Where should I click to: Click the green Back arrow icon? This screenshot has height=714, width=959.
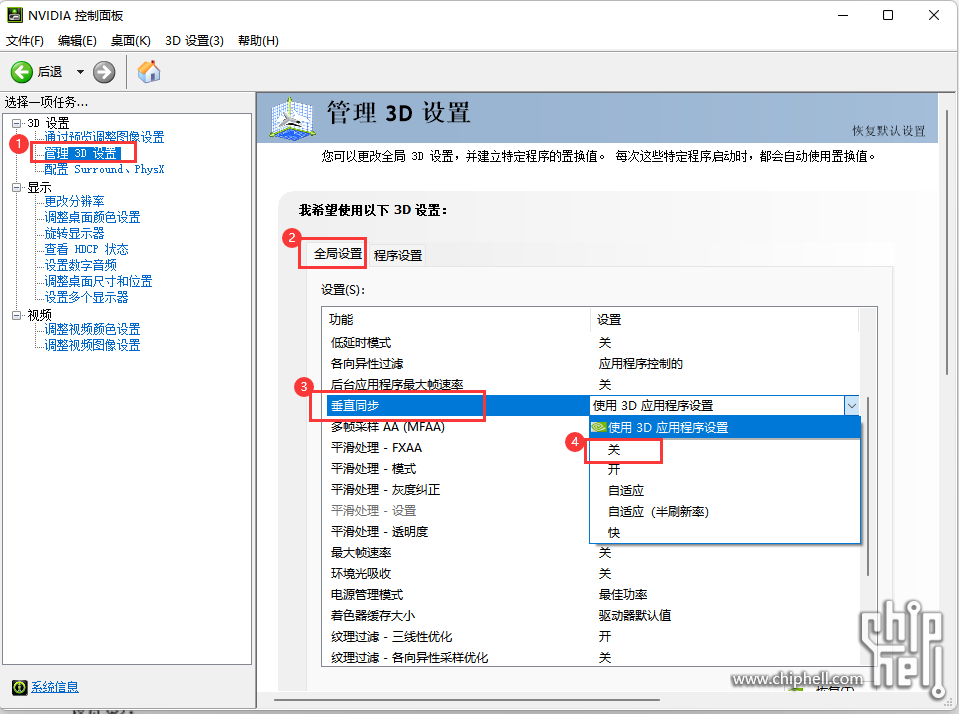(x=21, y=72)
